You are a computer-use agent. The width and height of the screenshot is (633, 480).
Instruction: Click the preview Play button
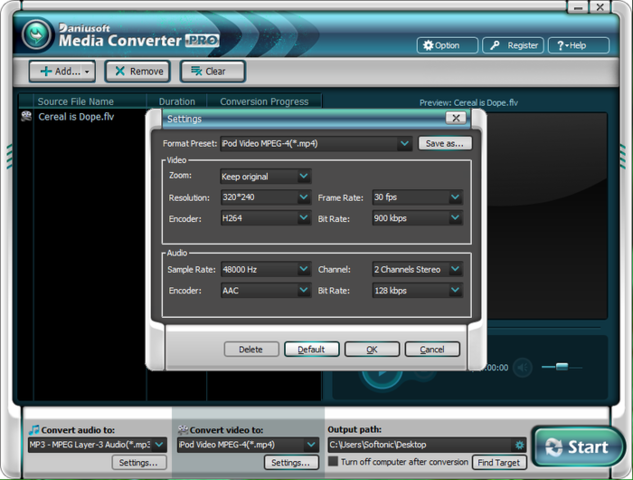click(381, 377)
